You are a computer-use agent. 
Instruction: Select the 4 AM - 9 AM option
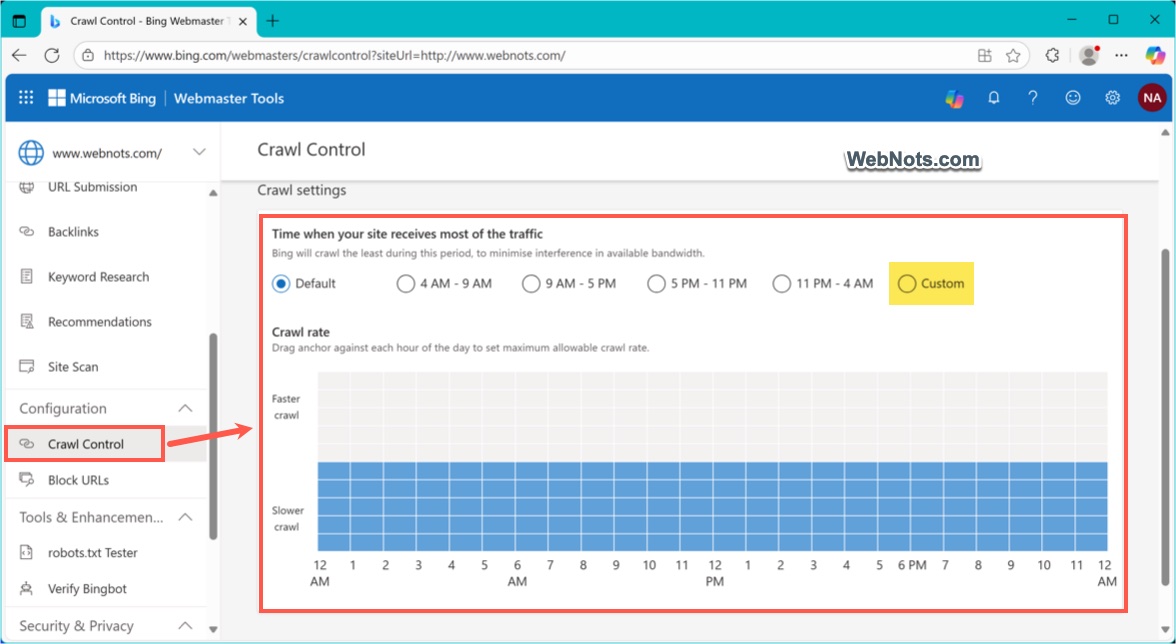(x=406, y=283)
